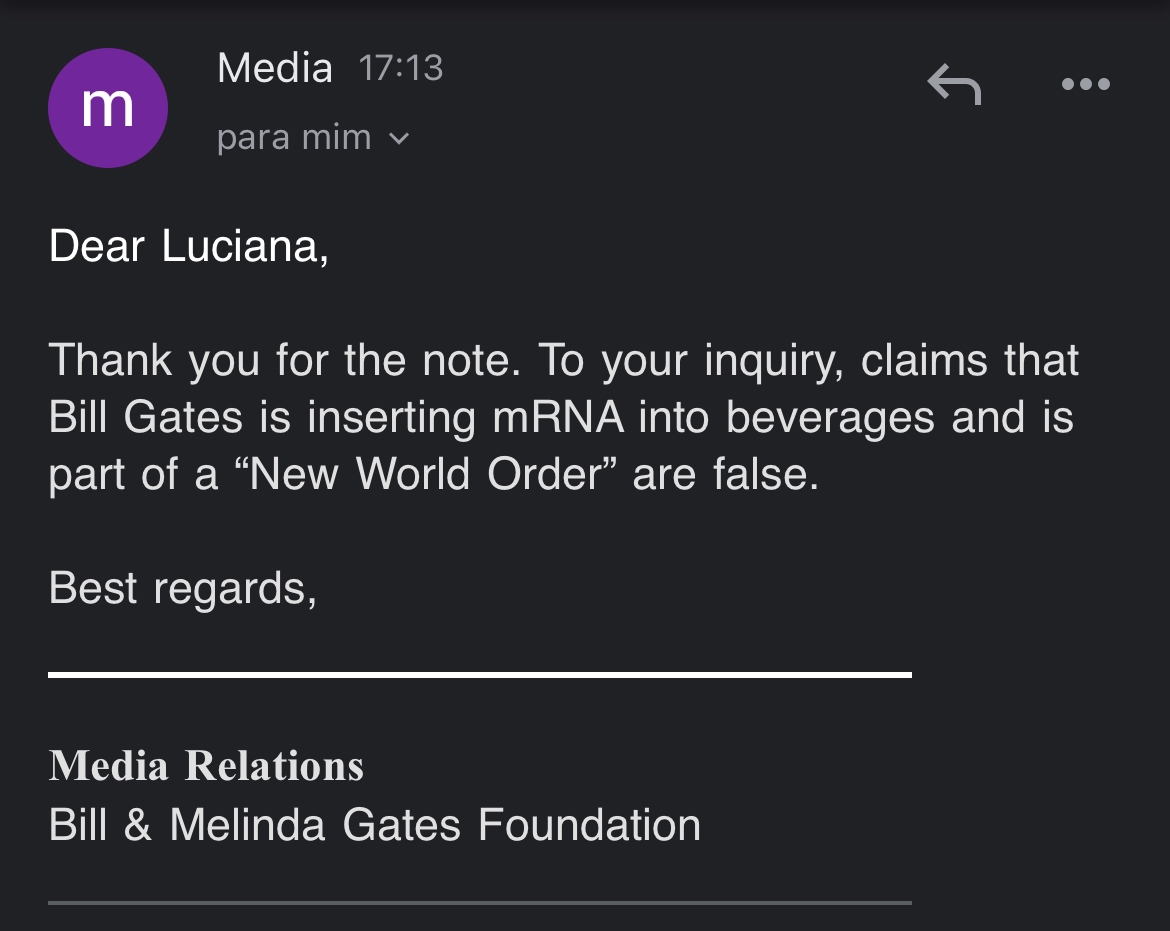Image resolution: width=1170 pixels, height=931 pixels.
Task: Click the gray divider below the signature
Action: pyautogui.click(x=480, y=903)
